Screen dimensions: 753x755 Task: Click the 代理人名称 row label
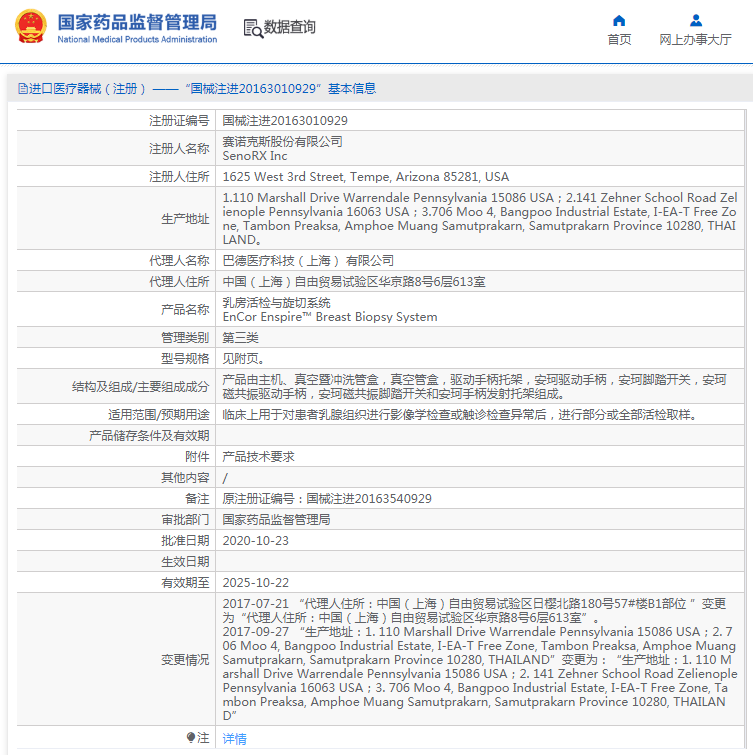pyautogui.click(x=179, y=260)
